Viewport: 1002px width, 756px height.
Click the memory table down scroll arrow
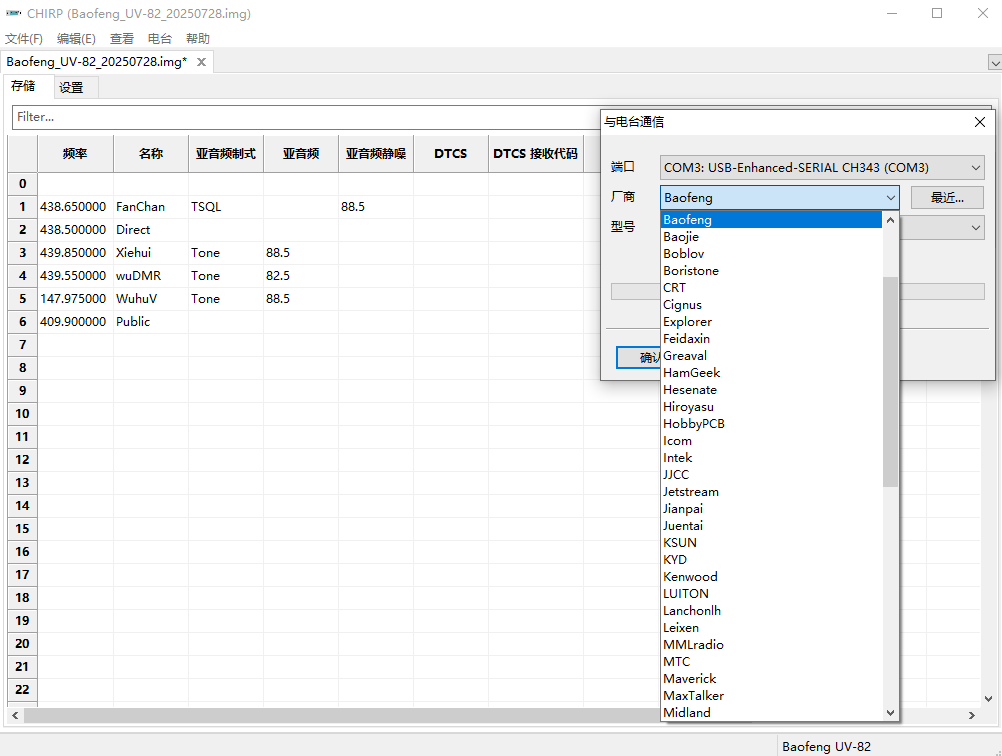point(988,698)
